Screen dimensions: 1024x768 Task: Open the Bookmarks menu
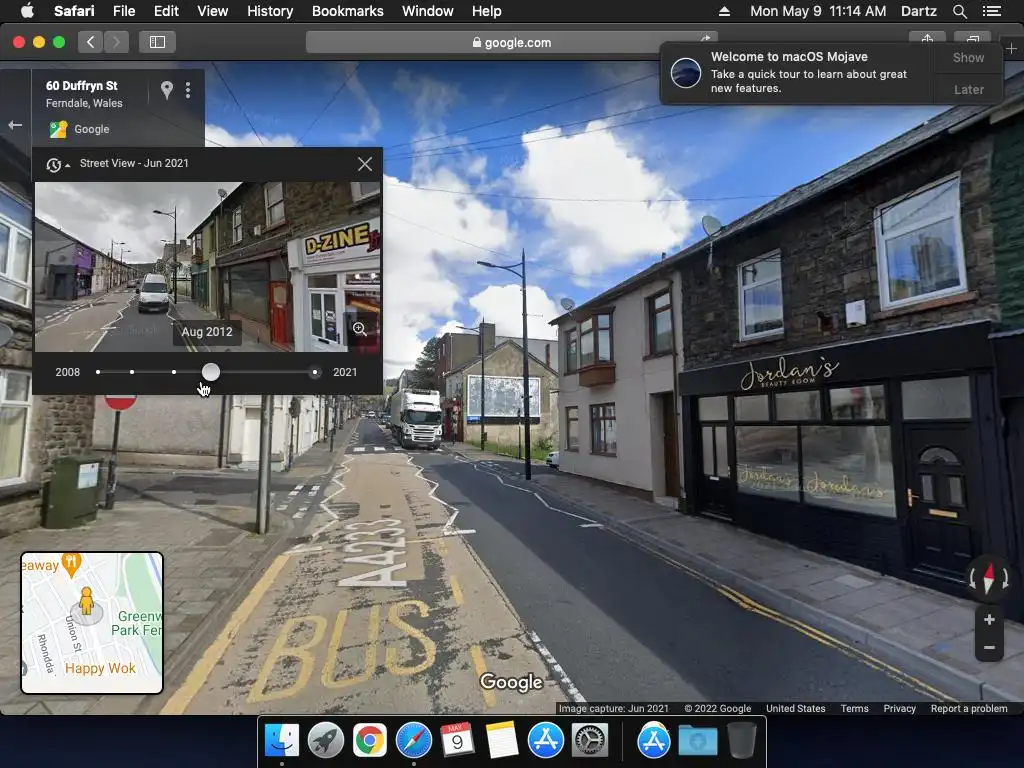347,11
